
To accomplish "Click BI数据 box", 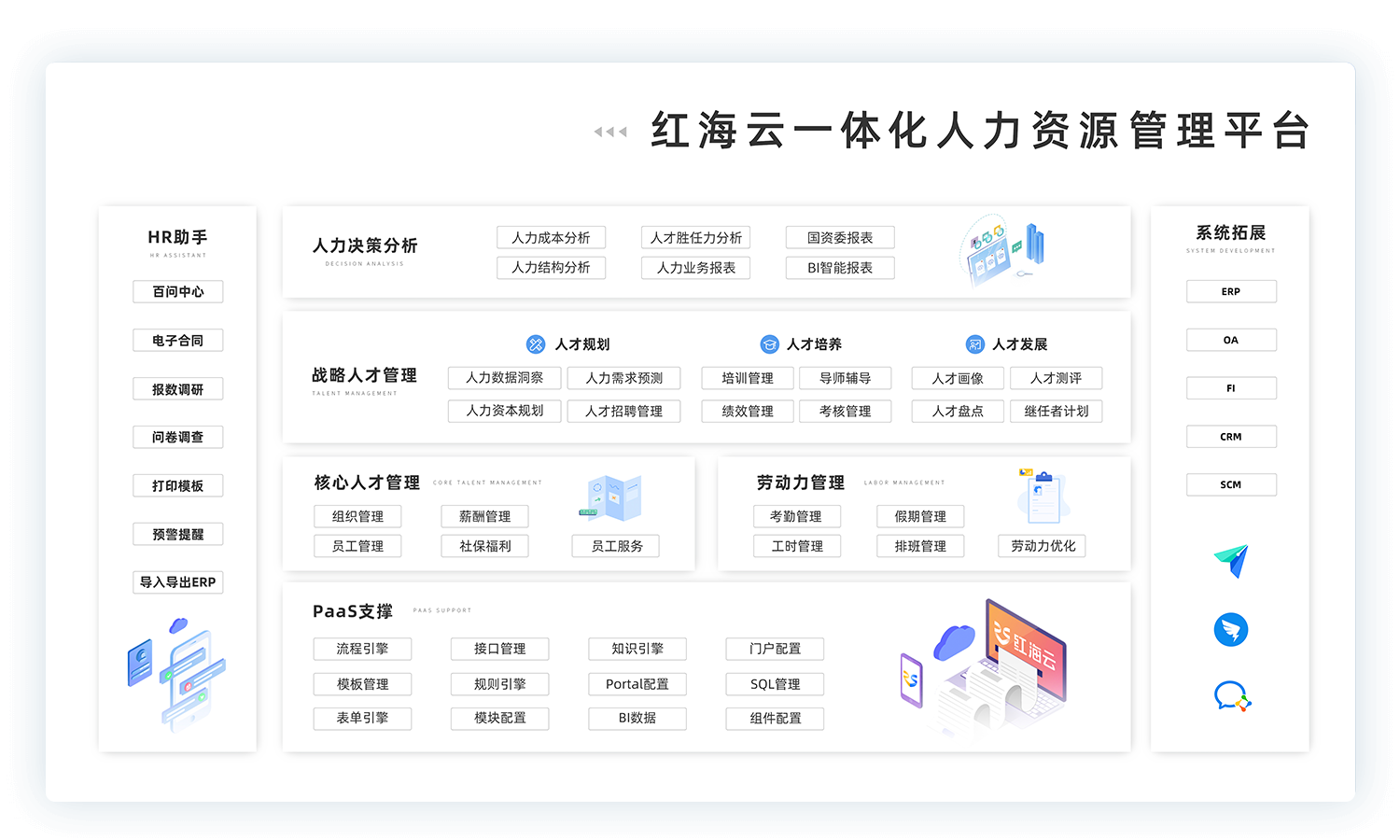I will point(637,719).
